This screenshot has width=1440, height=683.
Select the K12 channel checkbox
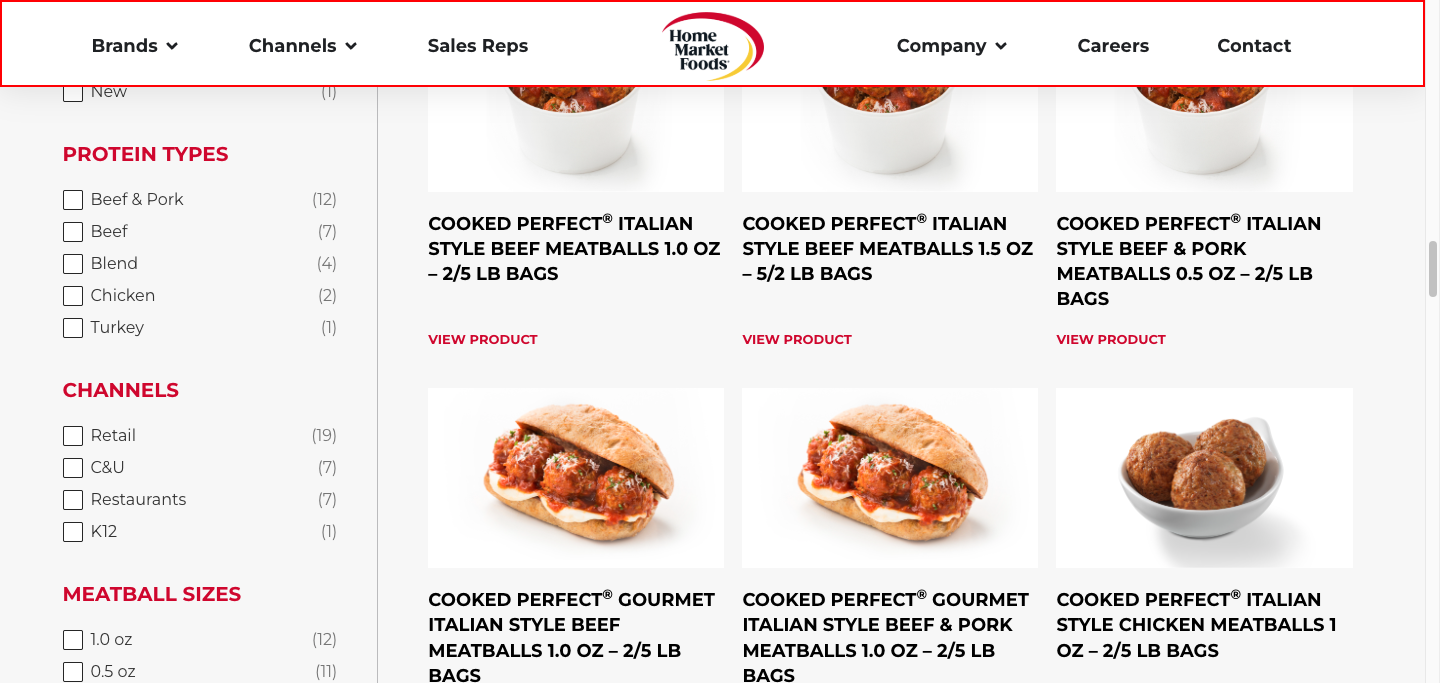(x=73, y=532)
